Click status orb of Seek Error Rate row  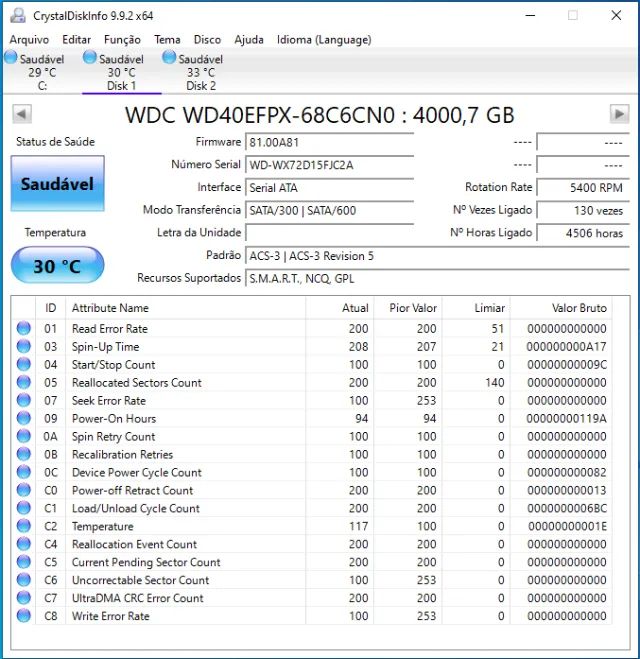coord(24,400)
